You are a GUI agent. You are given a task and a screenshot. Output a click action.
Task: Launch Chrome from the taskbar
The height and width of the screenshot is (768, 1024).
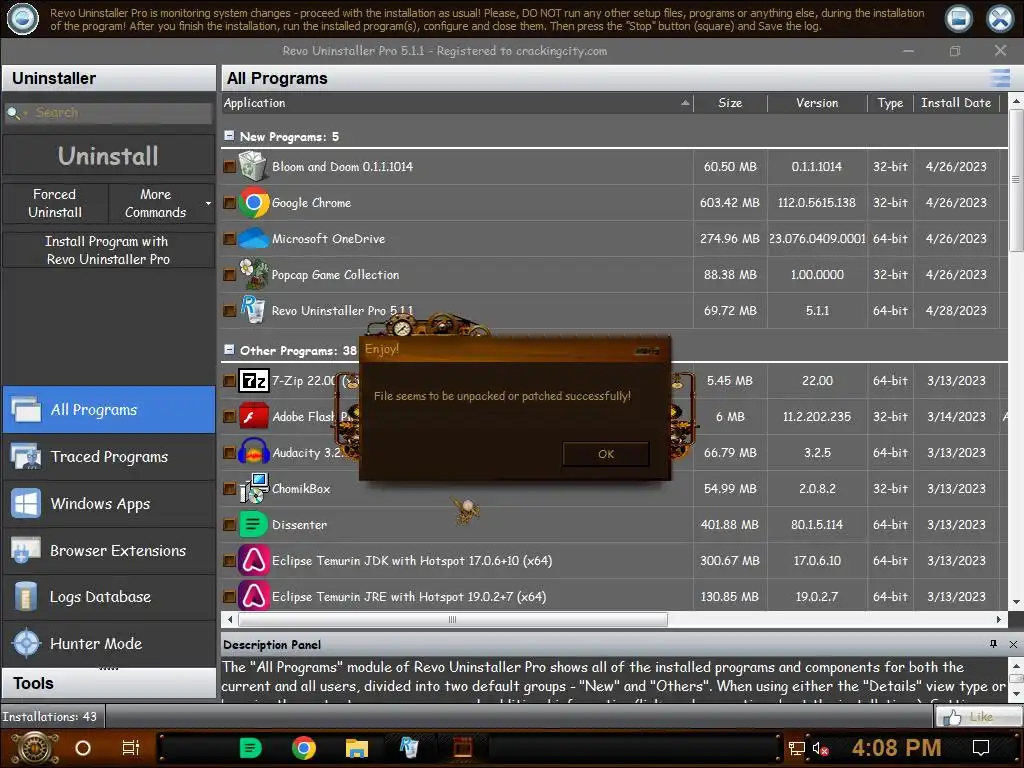[304, 748]
